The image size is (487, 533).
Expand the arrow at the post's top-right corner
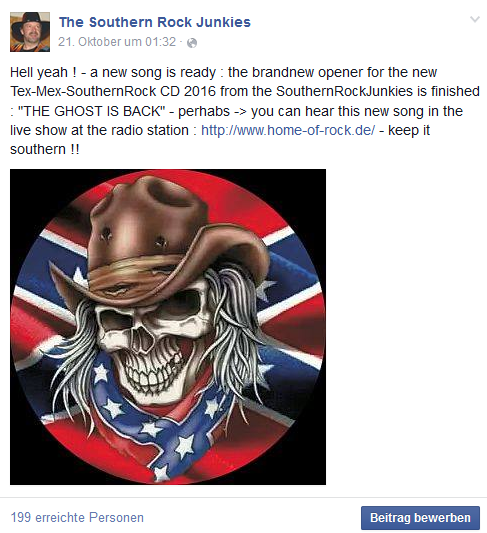475,19
